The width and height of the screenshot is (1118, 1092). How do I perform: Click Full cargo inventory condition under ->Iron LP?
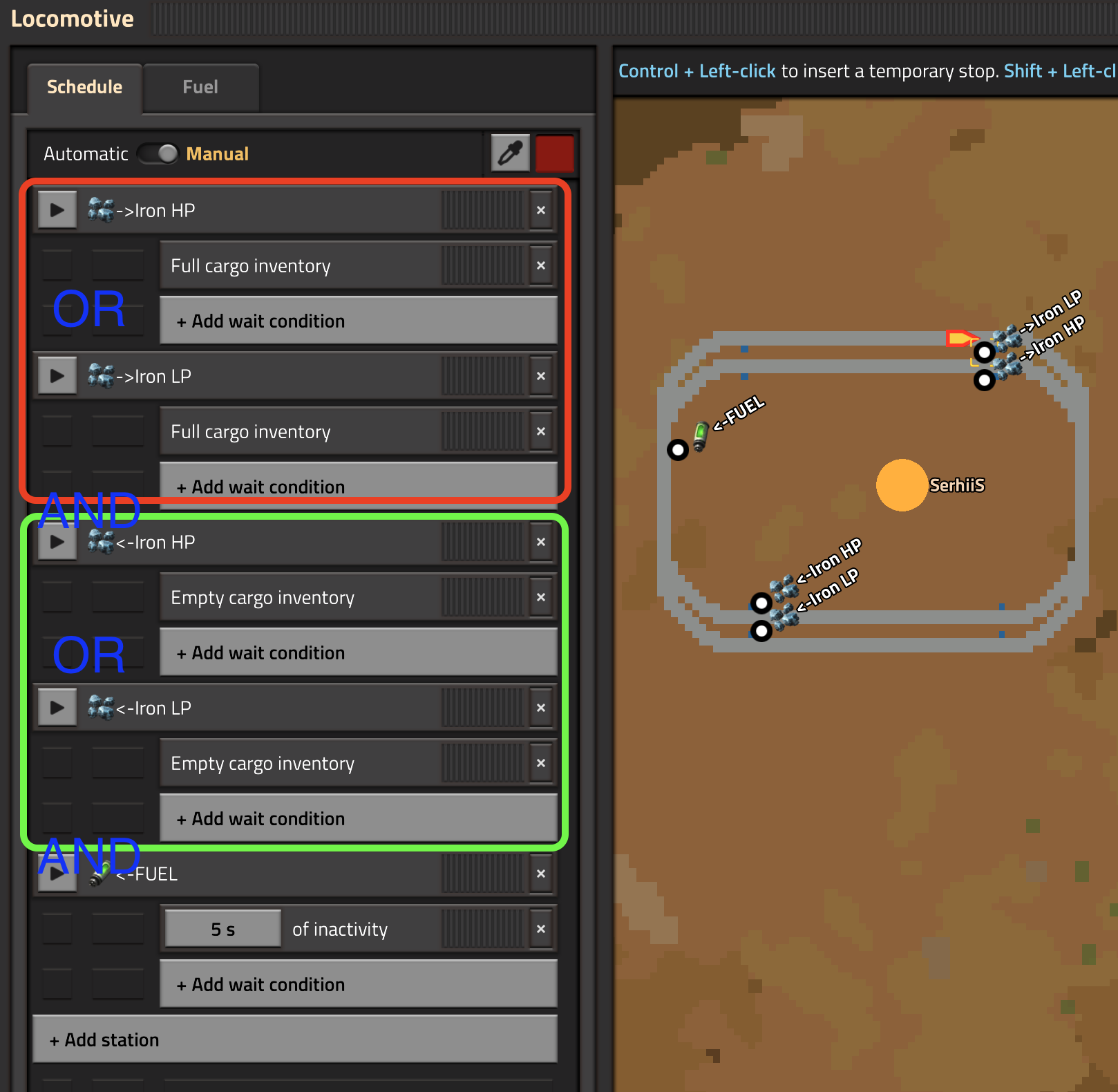(359, 431)
